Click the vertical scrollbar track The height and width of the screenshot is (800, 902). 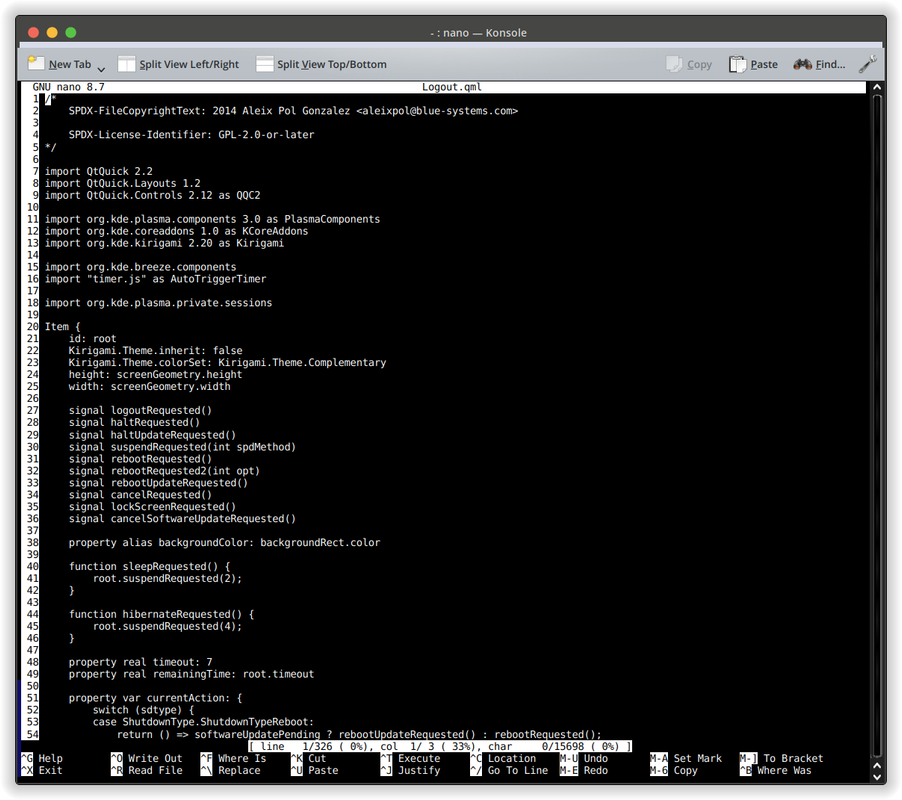pyautogui.click(x=877, y=426)
